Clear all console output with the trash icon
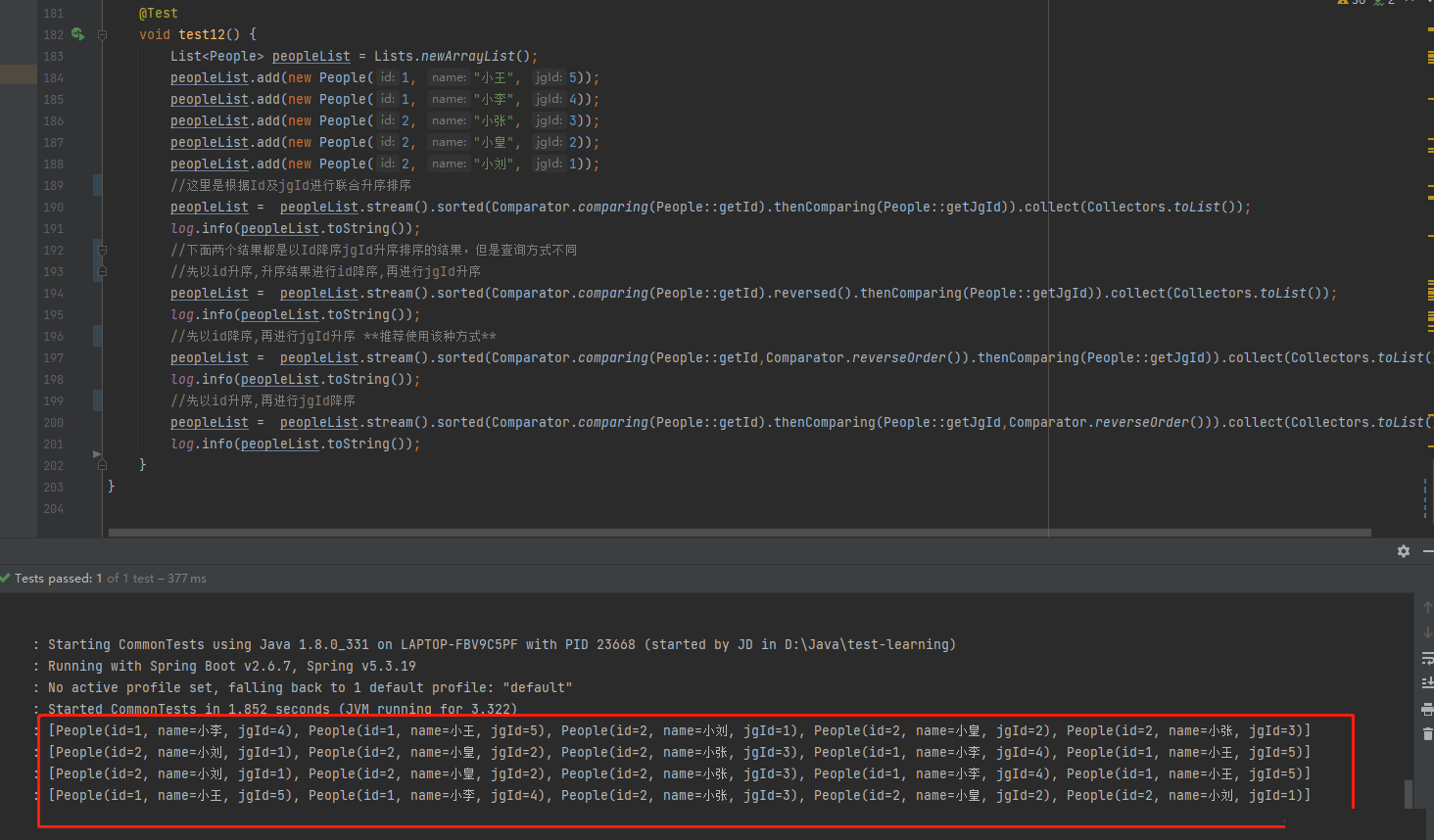 [x=1427, y=733]
